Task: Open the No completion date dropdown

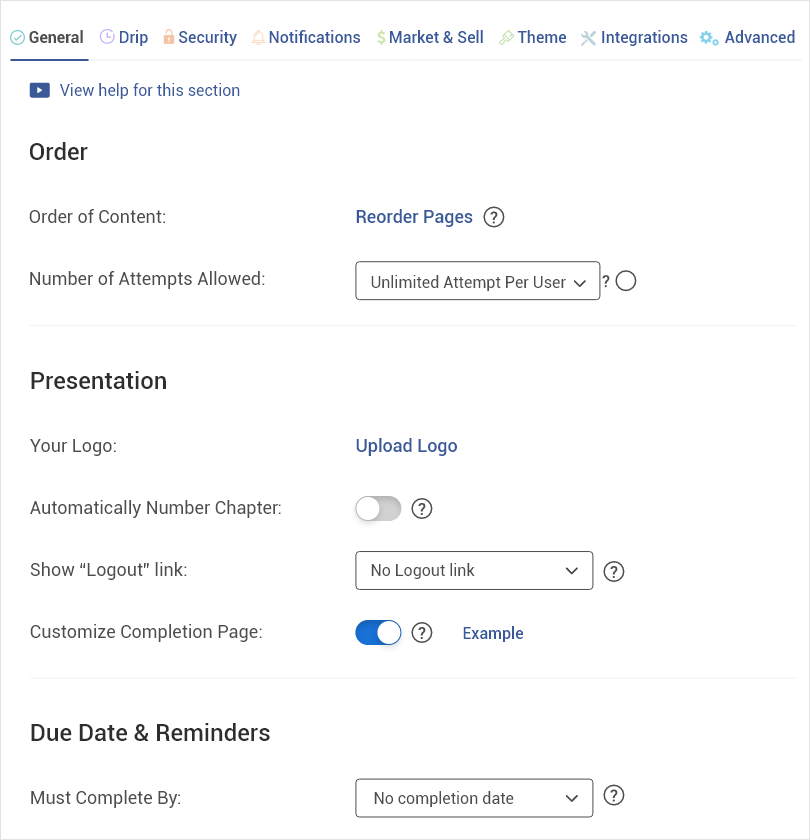Action: [474, 798]
